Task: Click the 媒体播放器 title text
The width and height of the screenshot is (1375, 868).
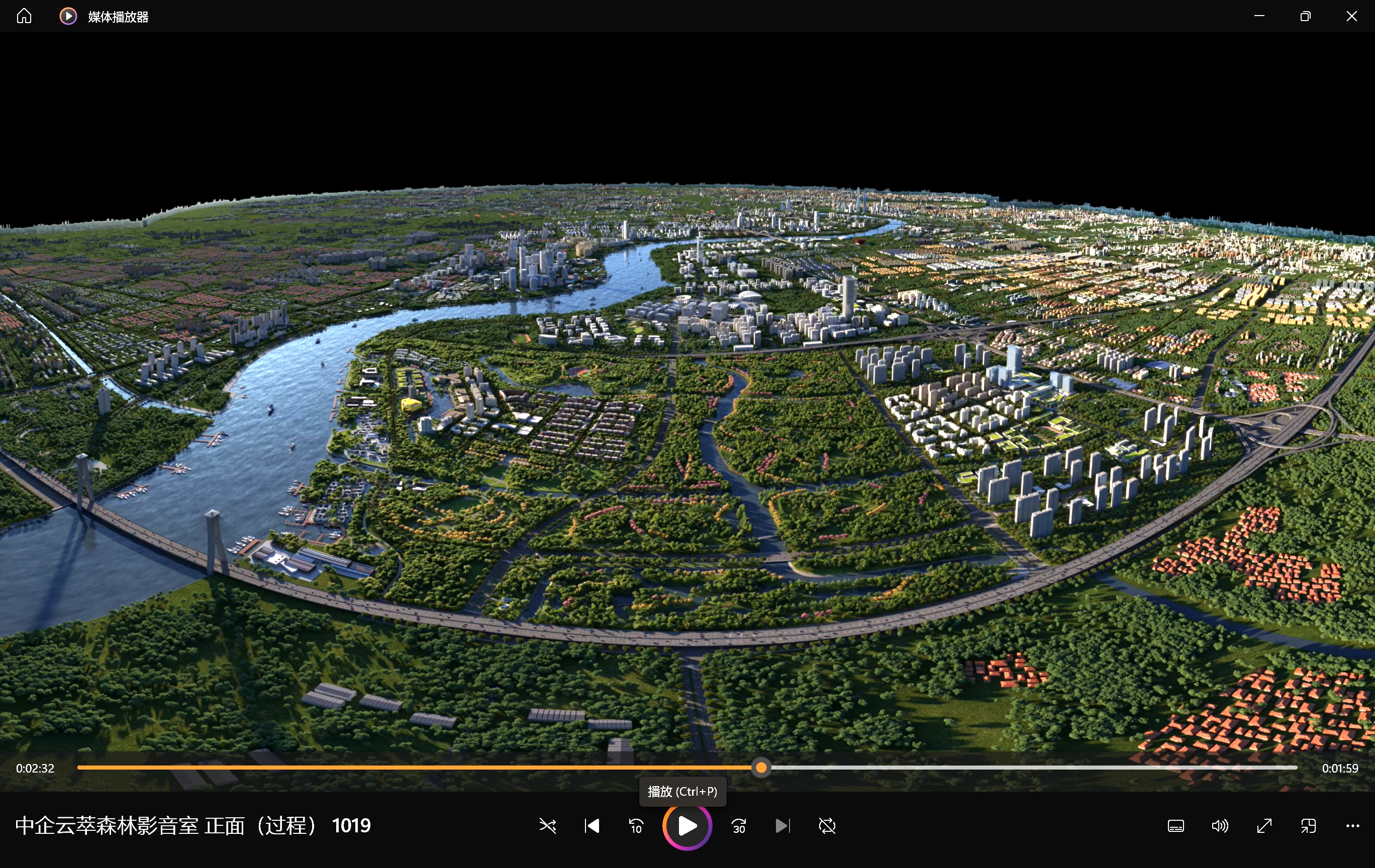Action: 118,17
